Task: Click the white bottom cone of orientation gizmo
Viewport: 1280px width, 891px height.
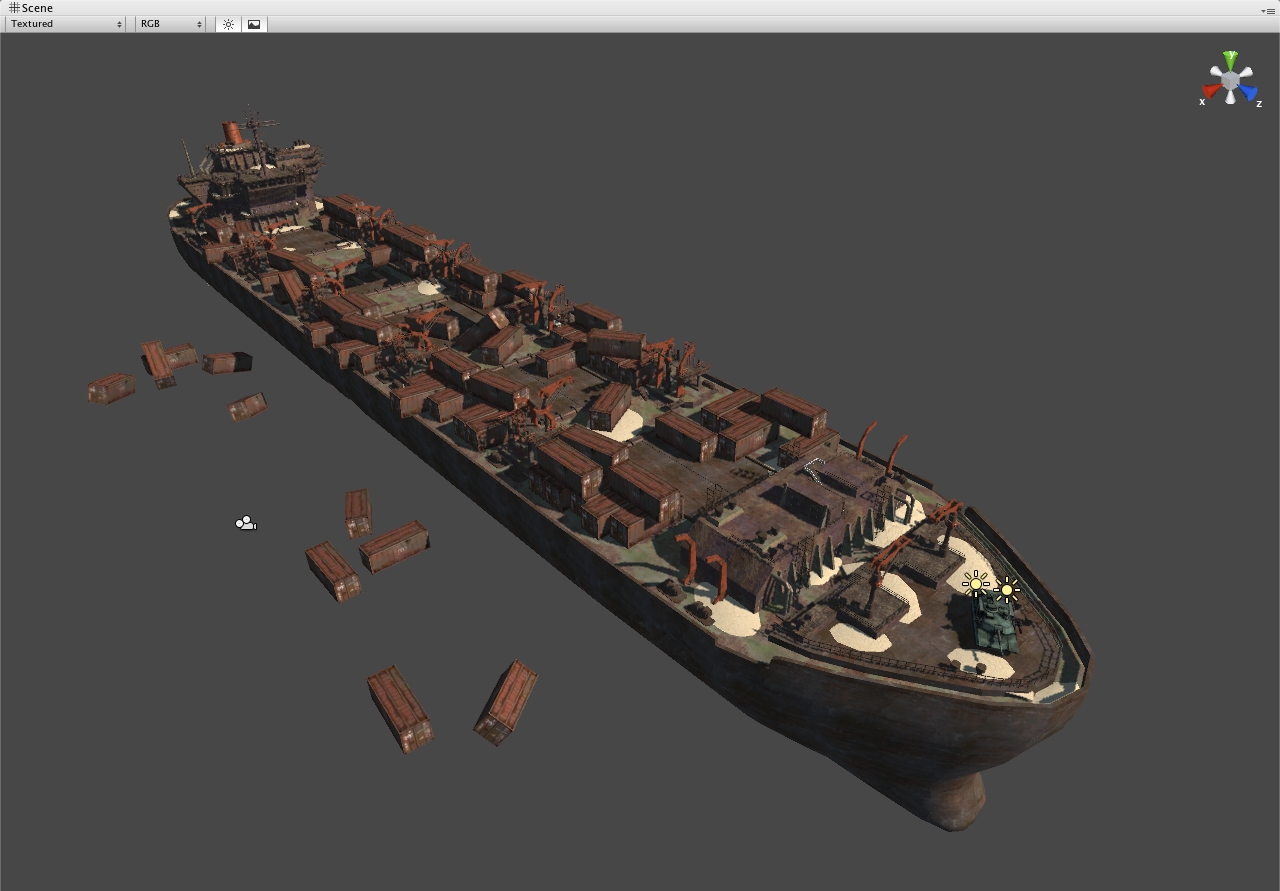Action: coord(1230,97)
